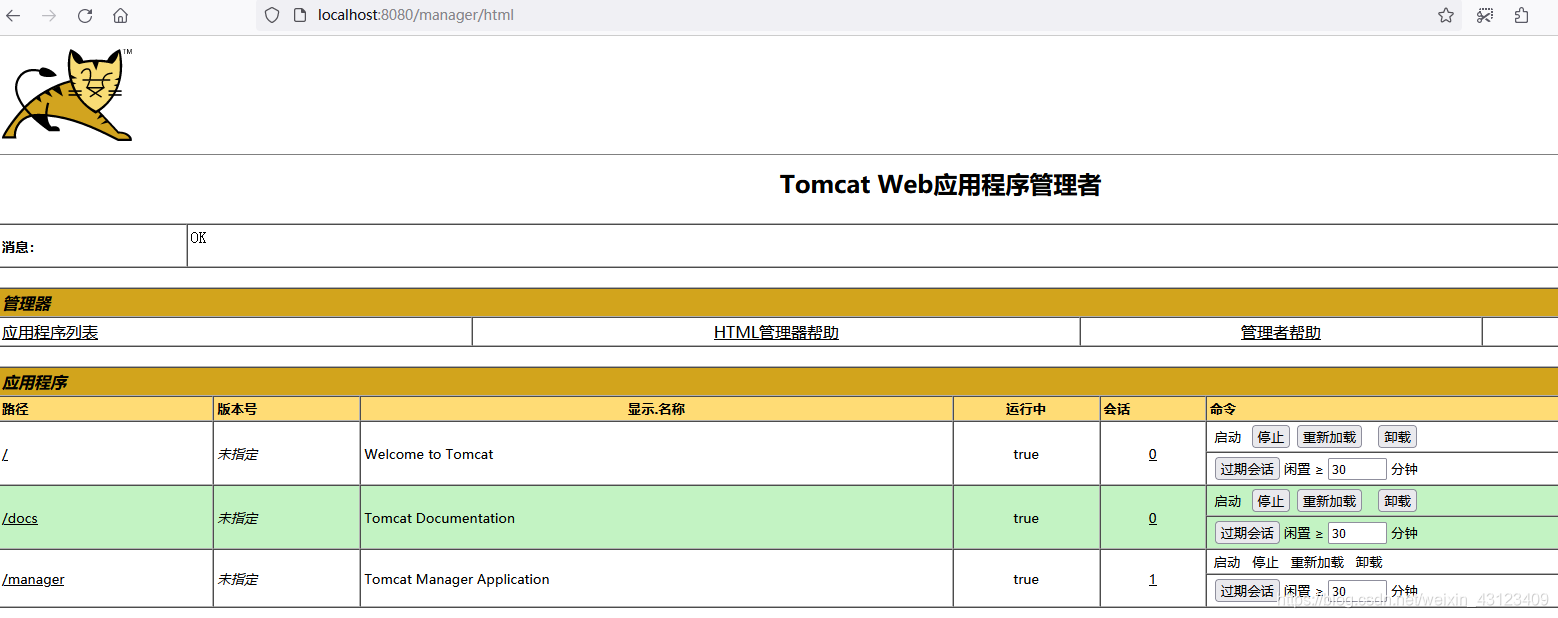
Task: Select the 'Tomcat Manager Application' display name
Action: [x=457, y=579]
